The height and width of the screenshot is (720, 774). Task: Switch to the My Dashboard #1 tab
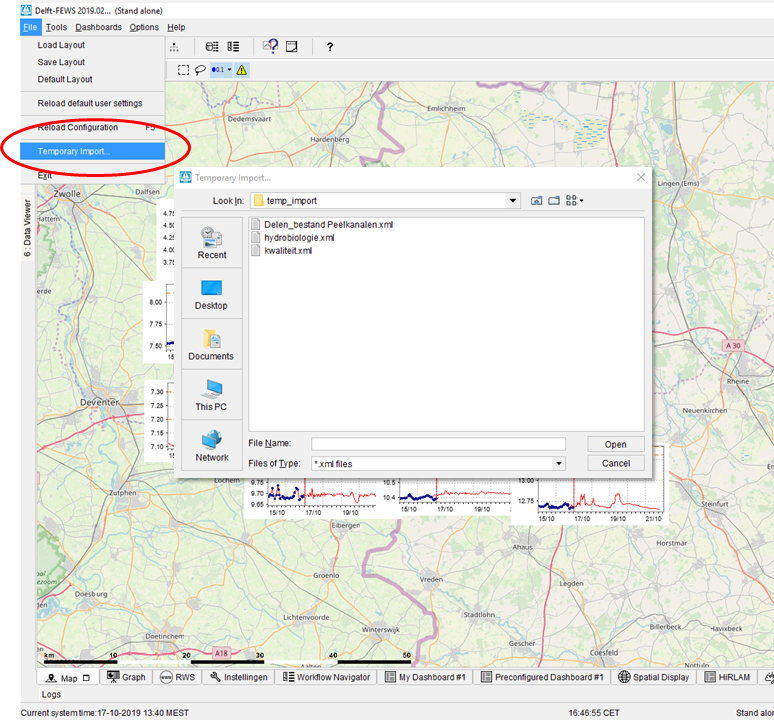(x=425, y=677)
